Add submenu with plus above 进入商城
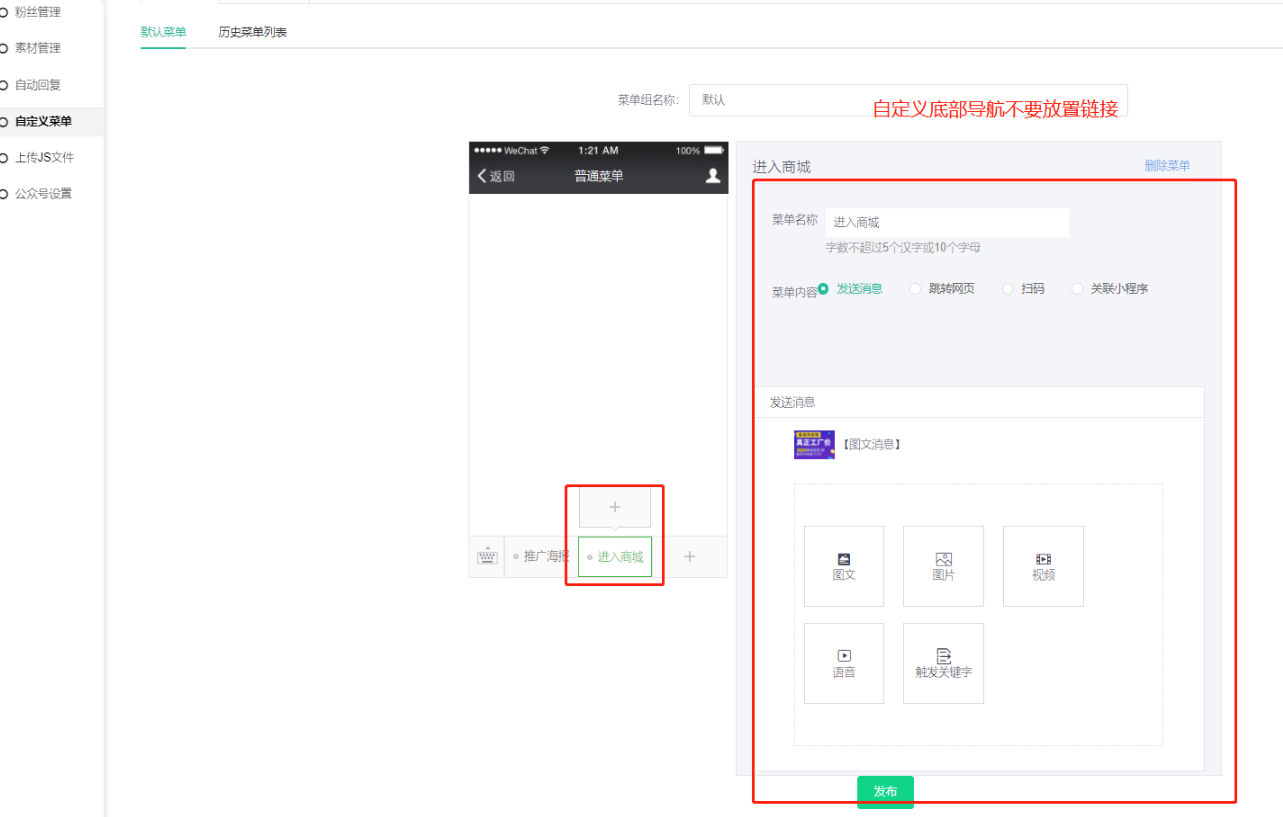The height and width of the screenshot is (817, 1283). pos(615,508)
